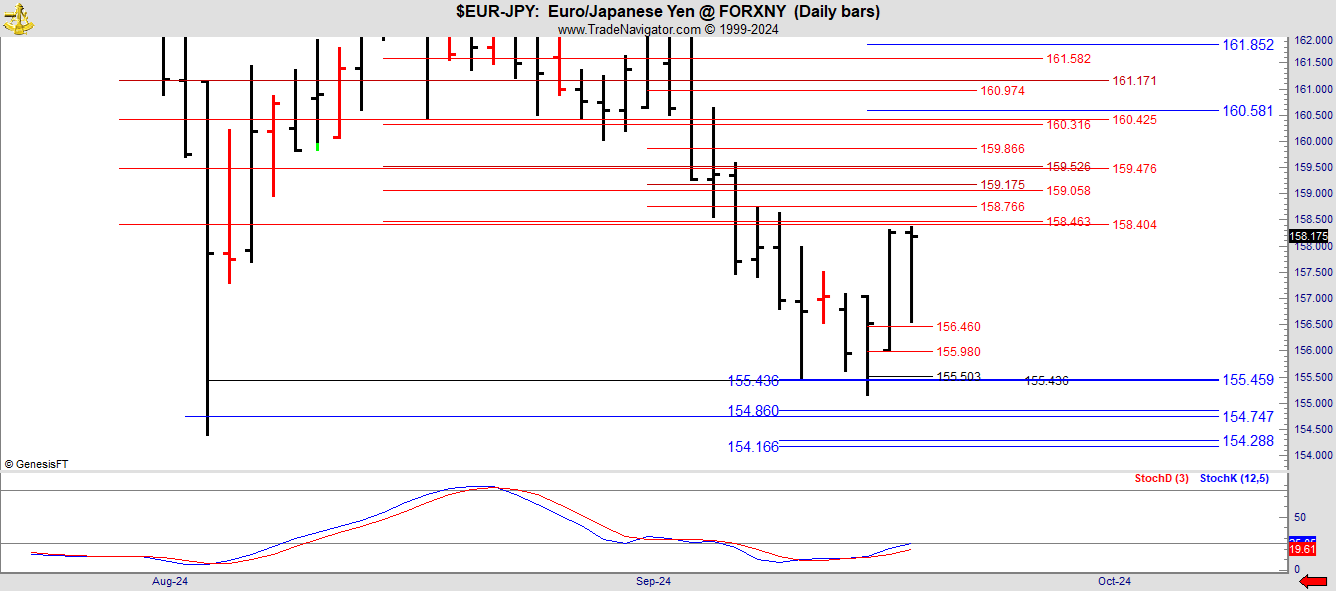Image resolution: width=1336 pixels, height=591 pixels.
Task: Select the blue 160.581 level label
Action: 1247,111
